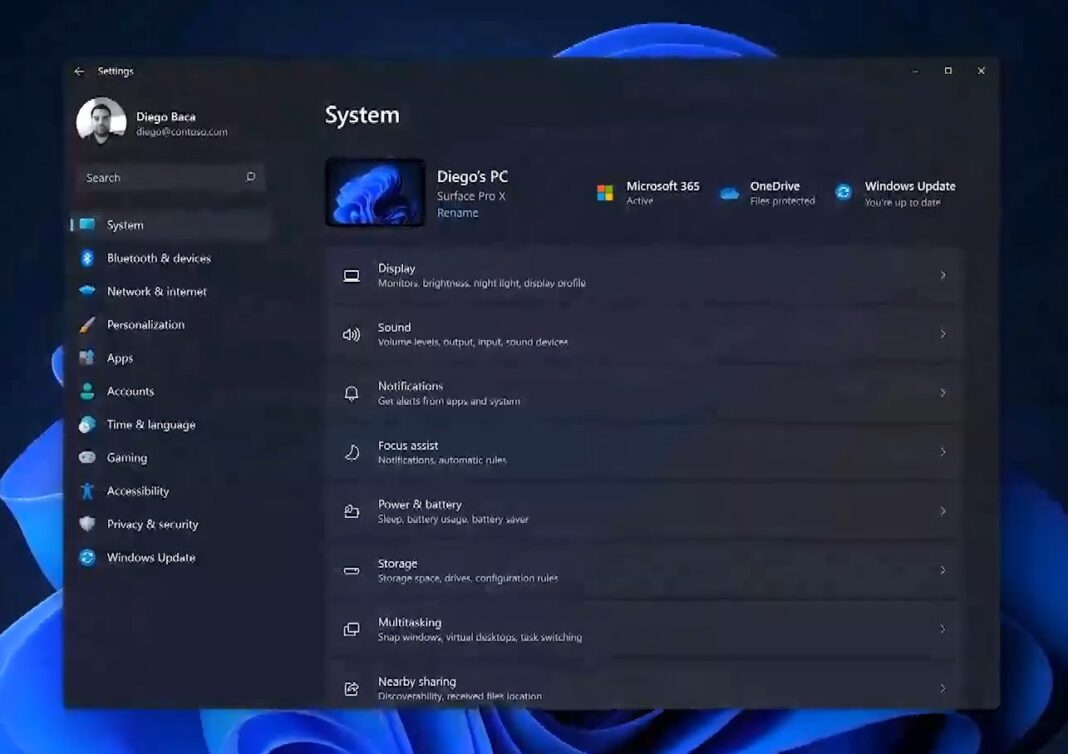Switch to Privacy & security settings

(x=151, y=524)
